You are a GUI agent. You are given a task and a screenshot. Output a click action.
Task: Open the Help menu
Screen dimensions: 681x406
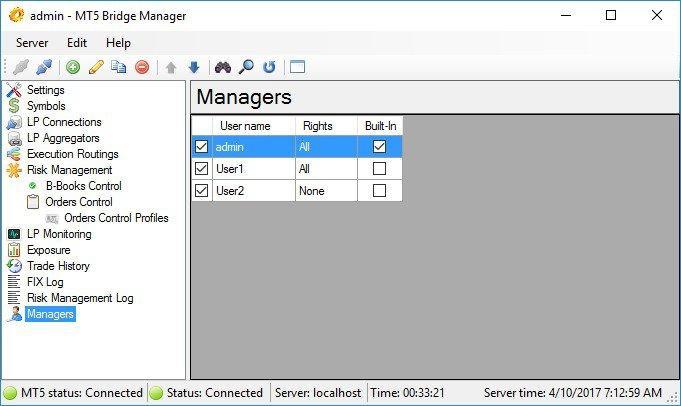[x=118, y=43]
